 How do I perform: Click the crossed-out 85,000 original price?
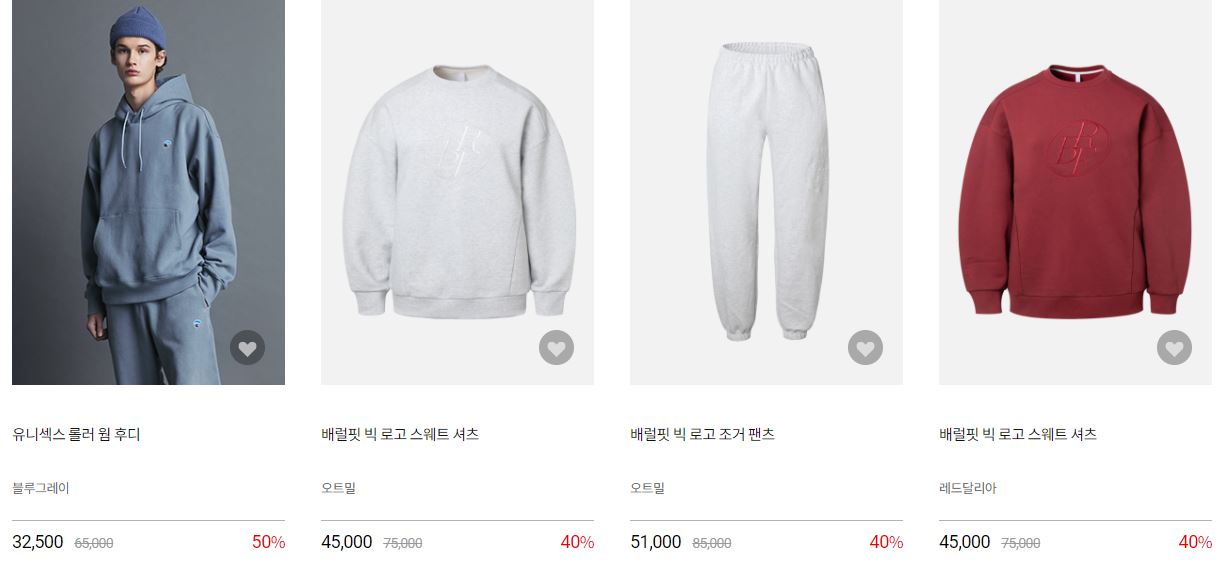(x=712, y=543)
